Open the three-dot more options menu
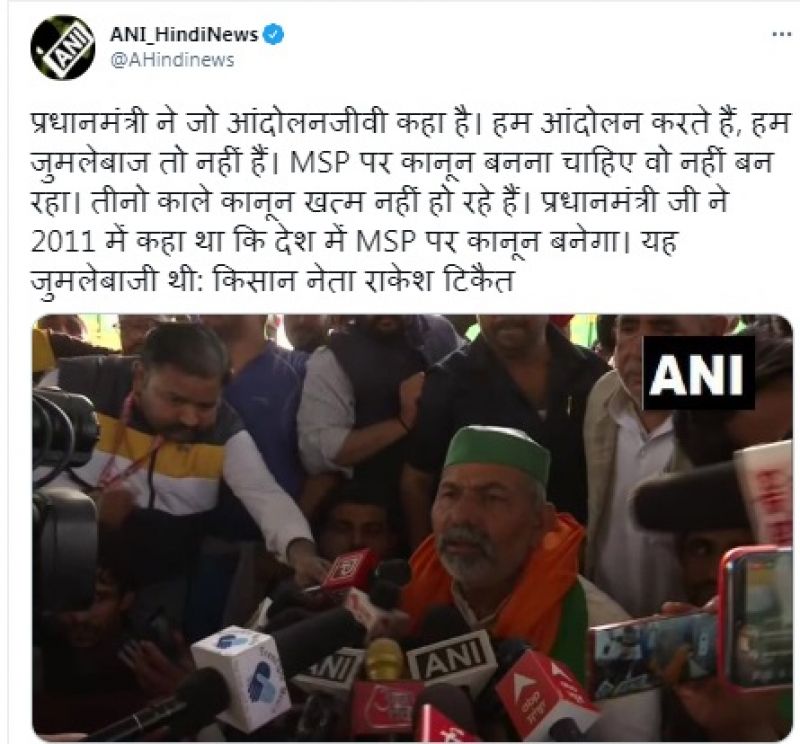Screen dimensions: 800x744 (781, 35)
